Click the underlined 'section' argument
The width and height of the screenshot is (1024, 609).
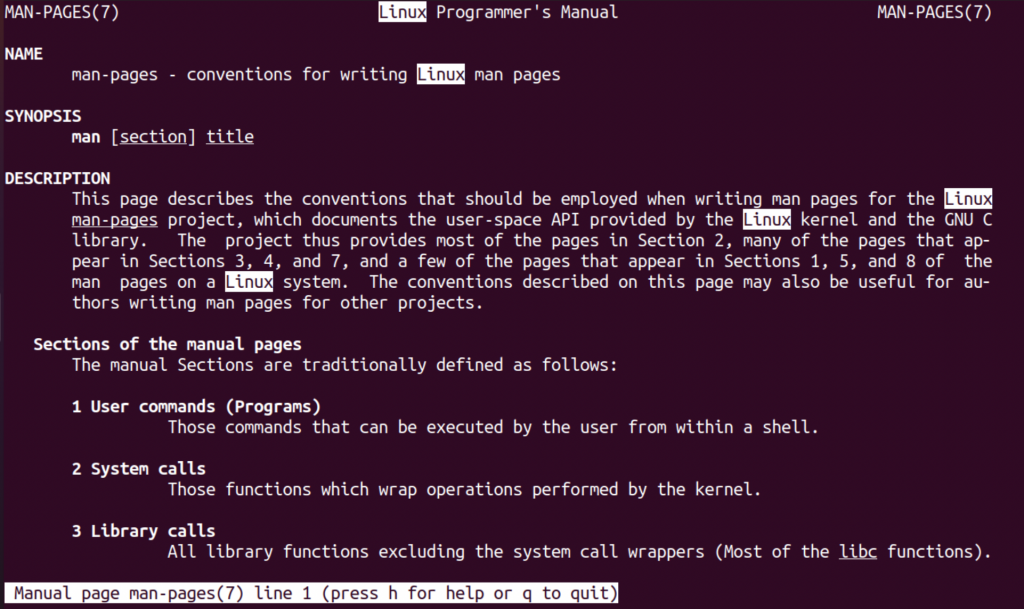153,137
